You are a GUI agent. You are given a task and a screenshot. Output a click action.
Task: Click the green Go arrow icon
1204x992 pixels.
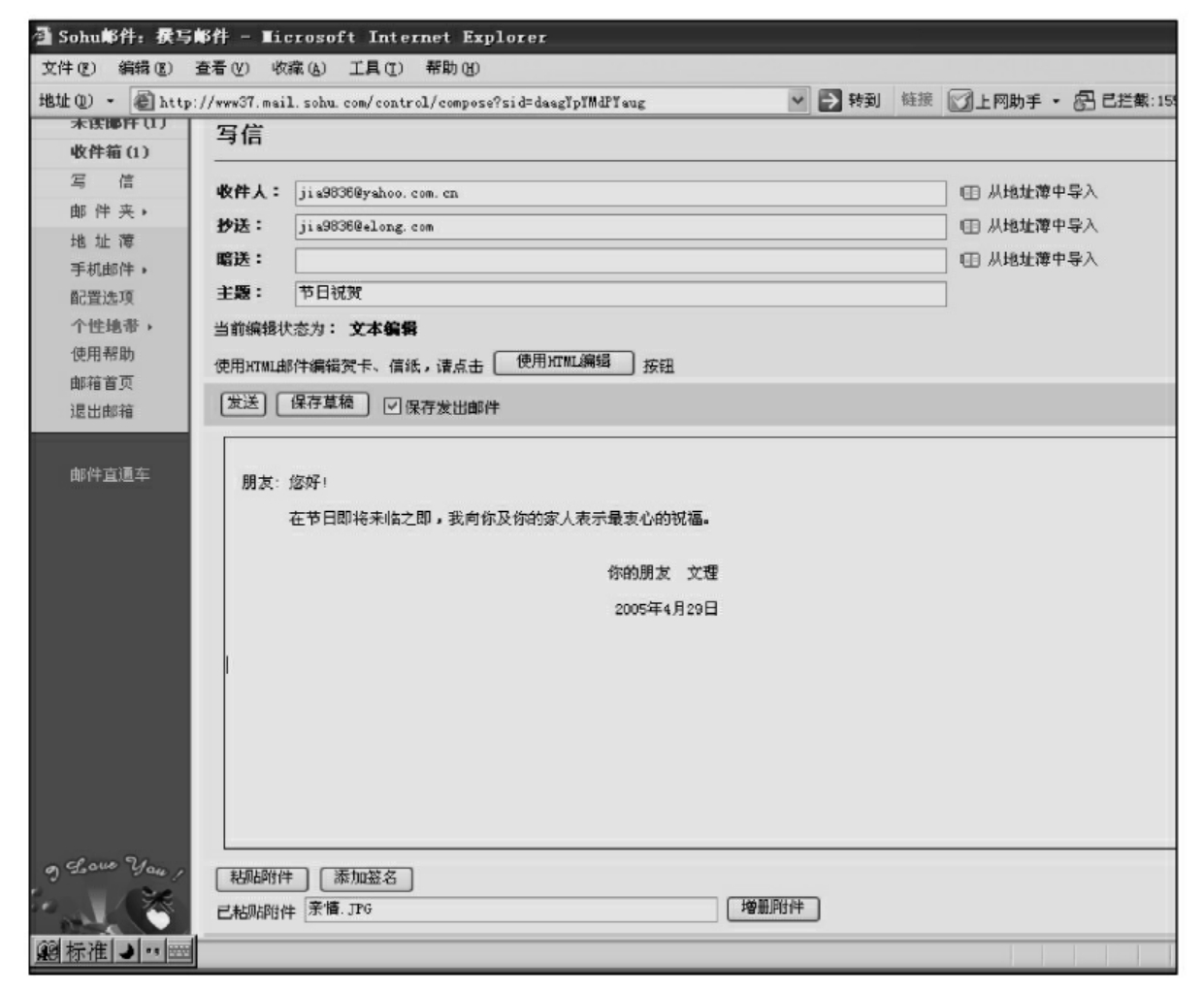point(830,100)
